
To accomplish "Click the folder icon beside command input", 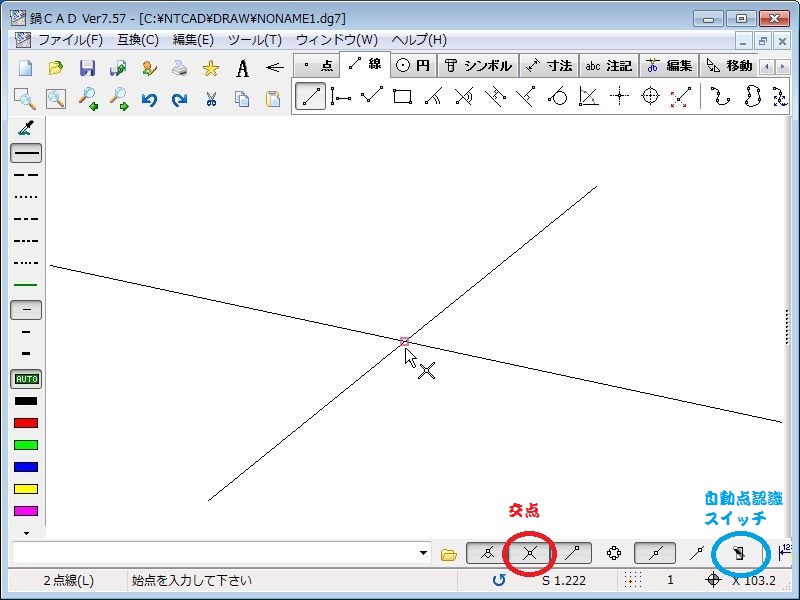I will 448,554.
